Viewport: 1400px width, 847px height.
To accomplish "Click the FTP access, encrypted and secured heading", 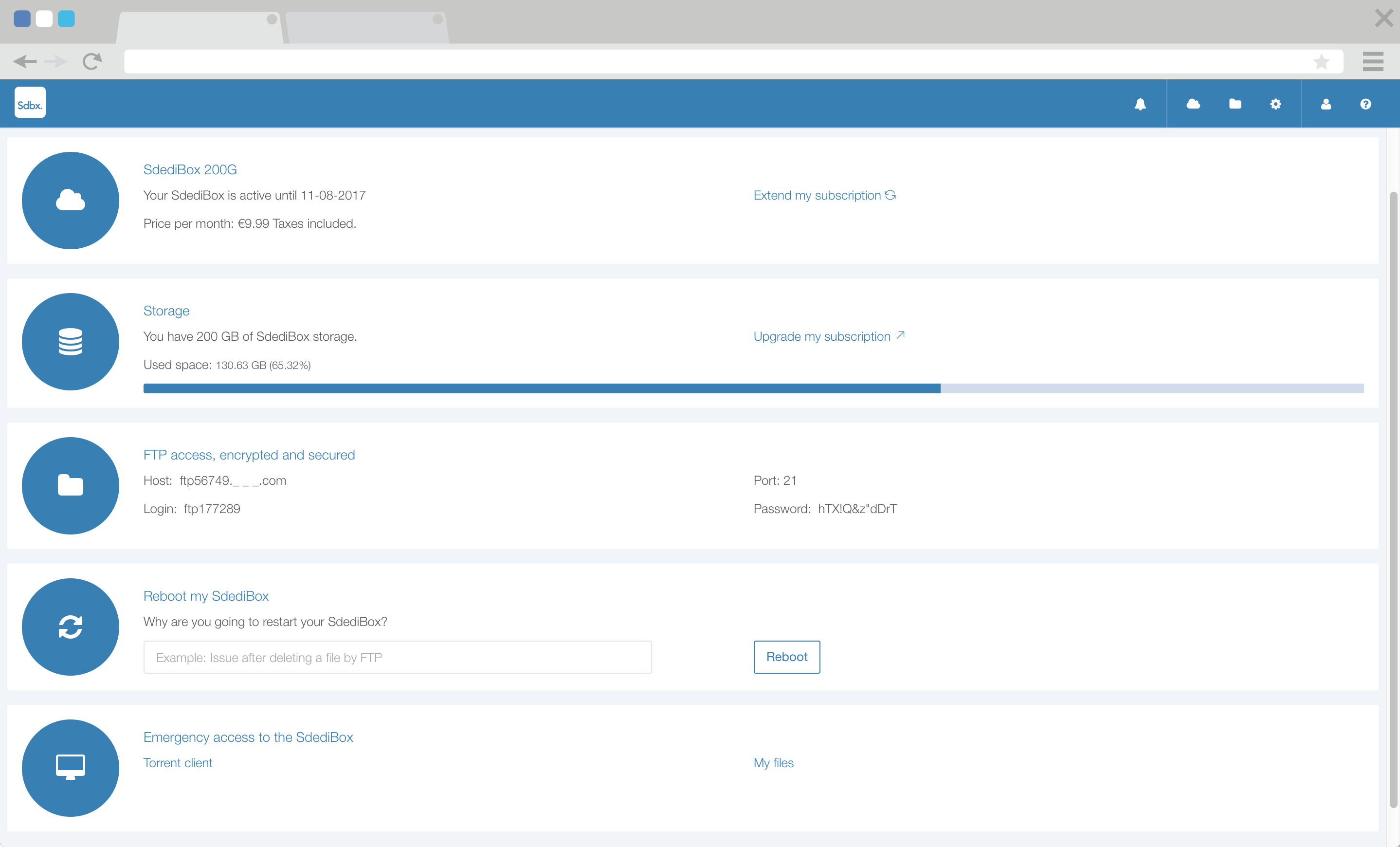I will 249,455.
